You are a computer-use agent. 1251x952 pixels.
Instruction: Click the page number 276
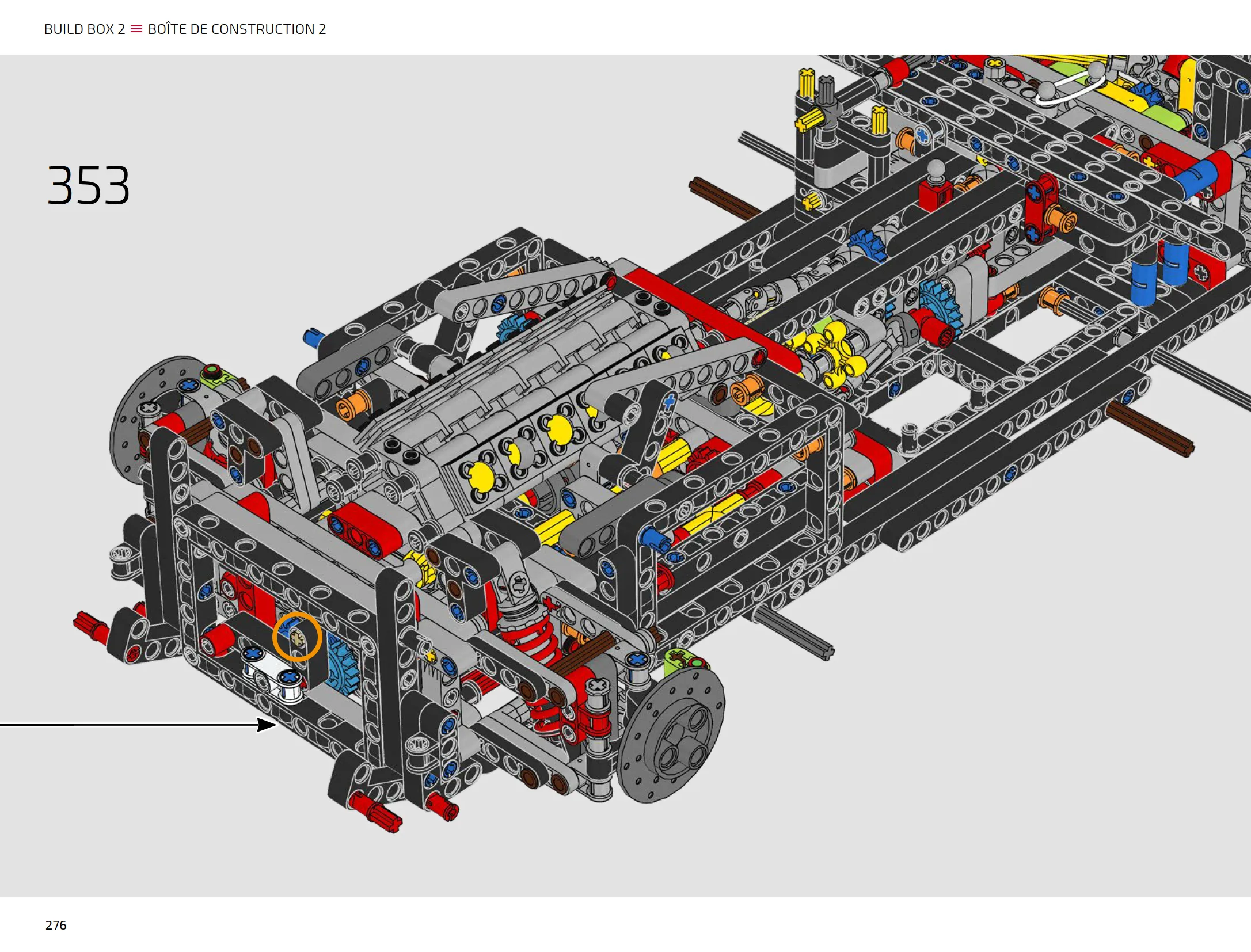click(x=56, y=925)
